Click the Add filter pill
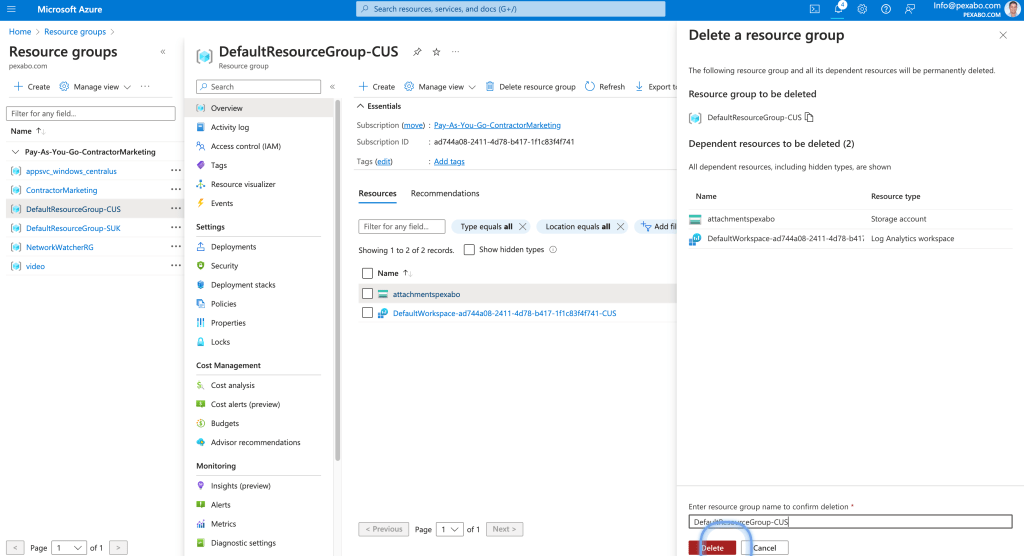The height and width of the screenshot is (556, 1024). point(658,227)
